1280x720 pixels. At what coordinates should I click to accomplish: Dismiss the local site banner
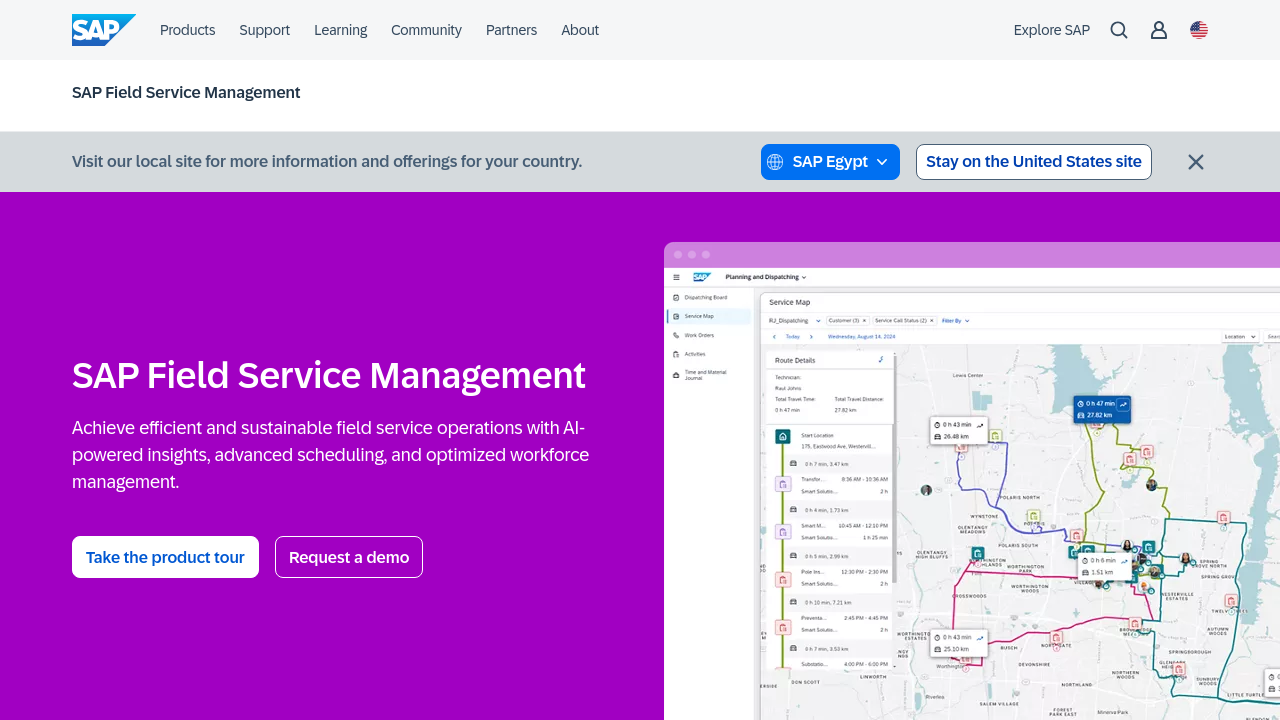(x=1196, y=162)
